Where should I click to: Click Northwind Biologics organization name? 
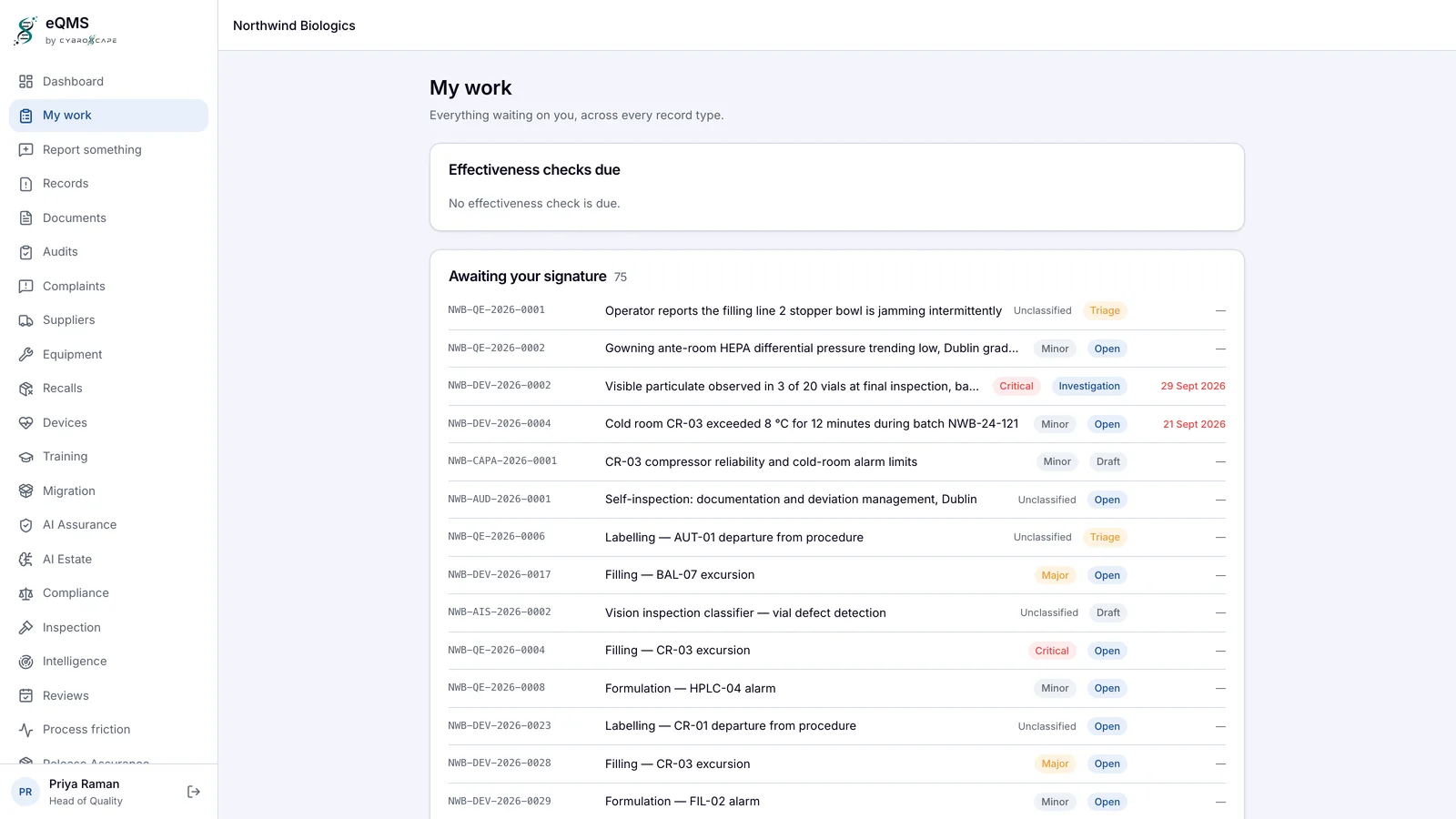[x=294, y=25]
